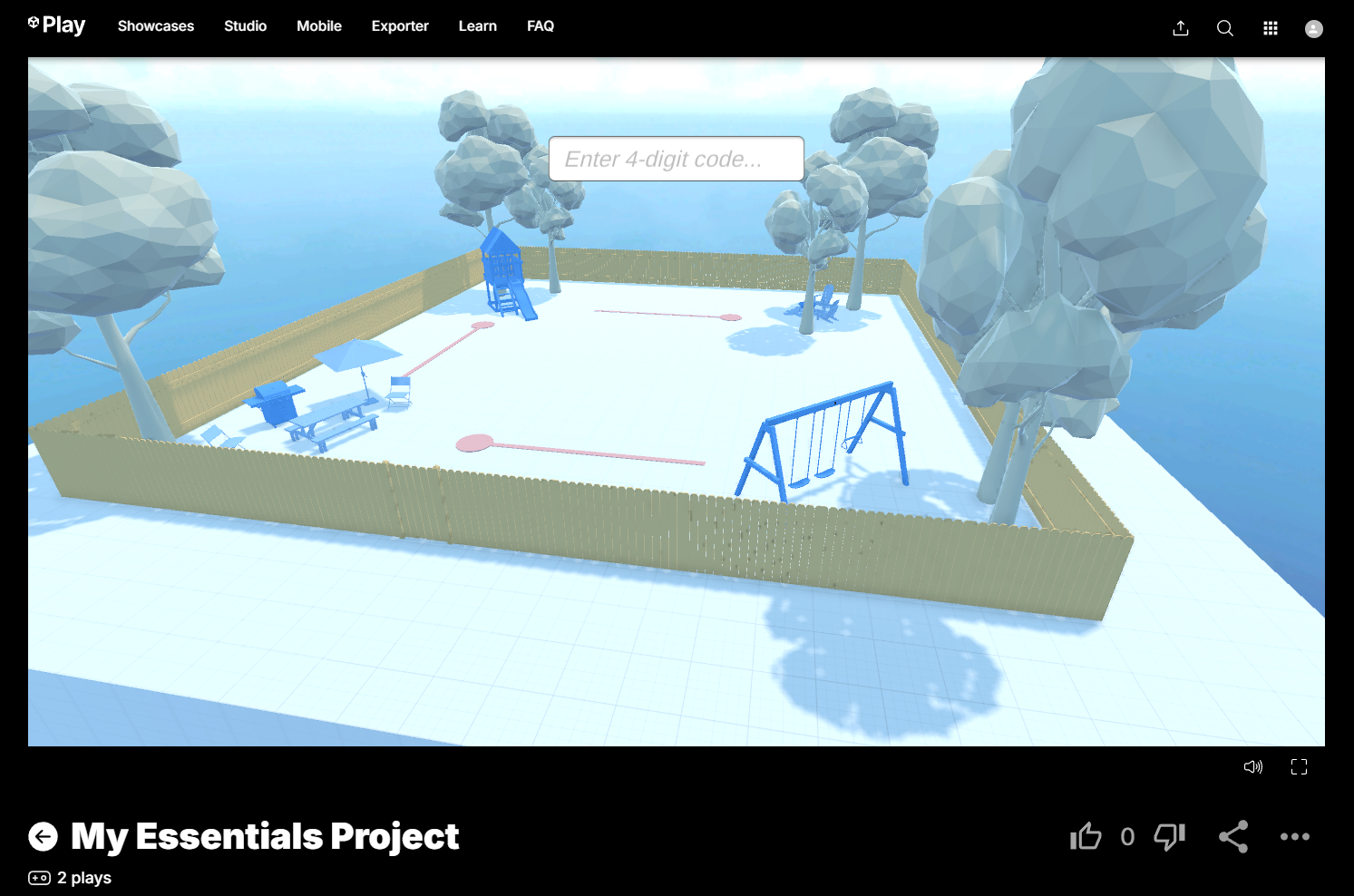Screen dimensions: 1354x896
Task: Dislike the project with thumbs down
Action: [1169, 836]
